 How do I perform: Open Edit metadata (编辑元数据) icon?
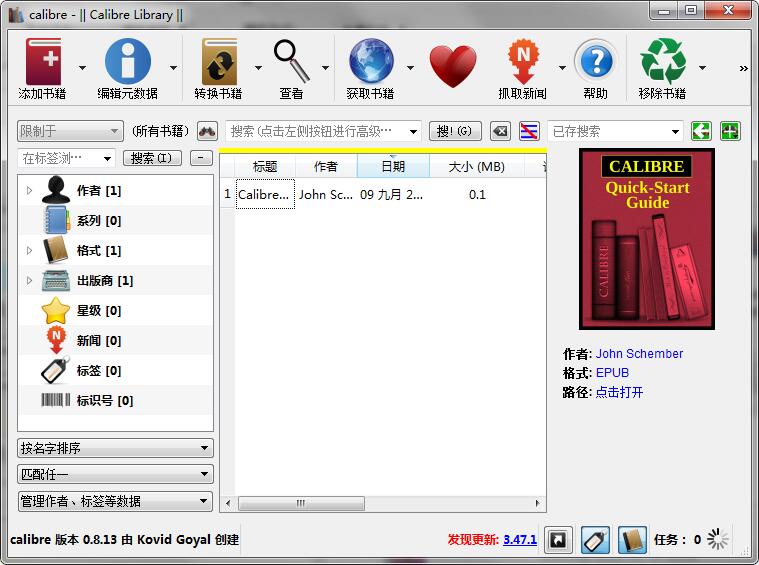coord(128,62)
